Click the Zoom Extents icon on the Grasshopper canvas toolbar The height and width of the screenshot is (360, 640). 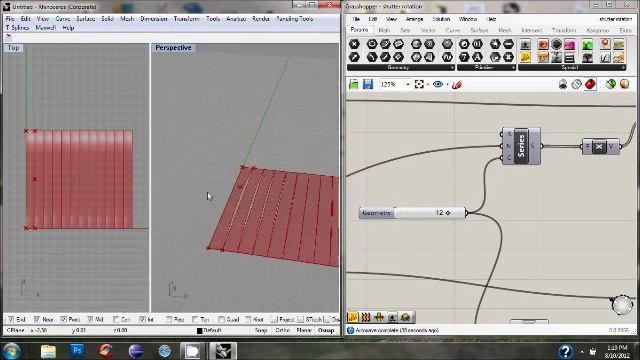pyautogui.click(x=419, y=84)
